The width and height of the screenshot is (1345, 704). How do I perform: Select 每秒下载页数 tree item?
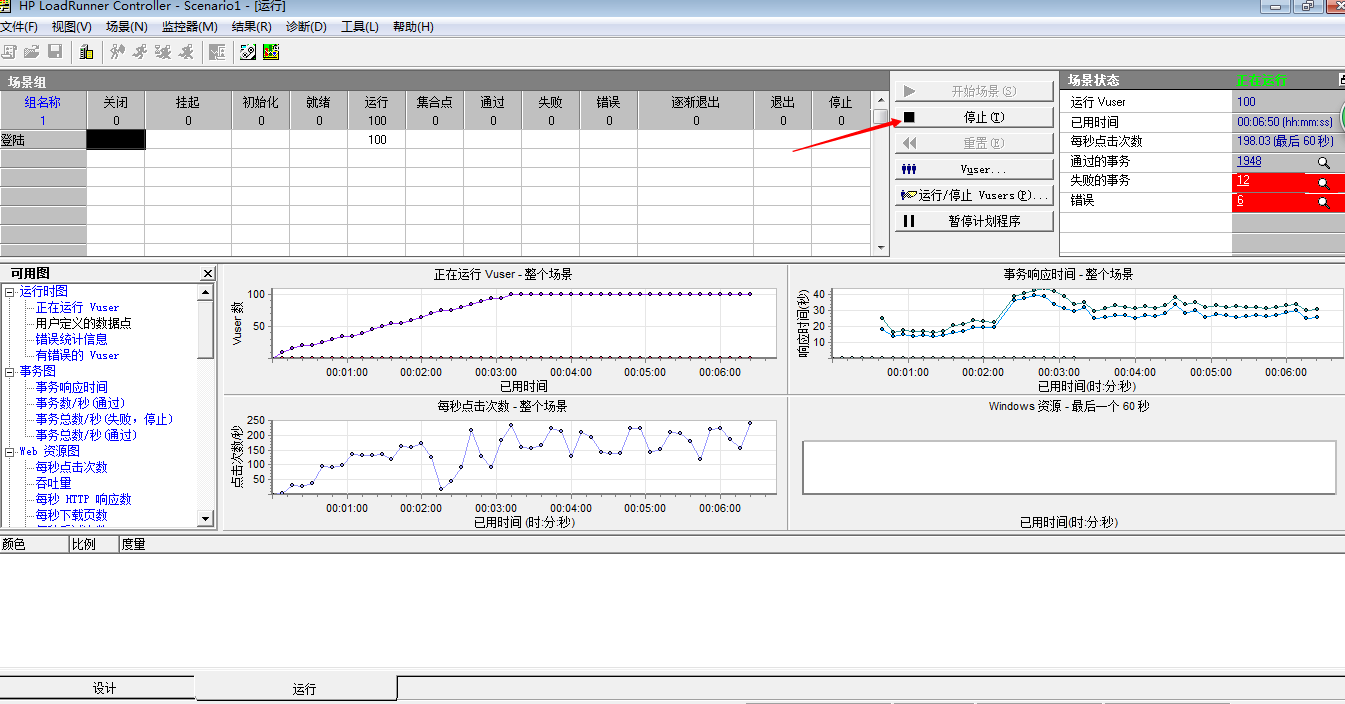71,515
